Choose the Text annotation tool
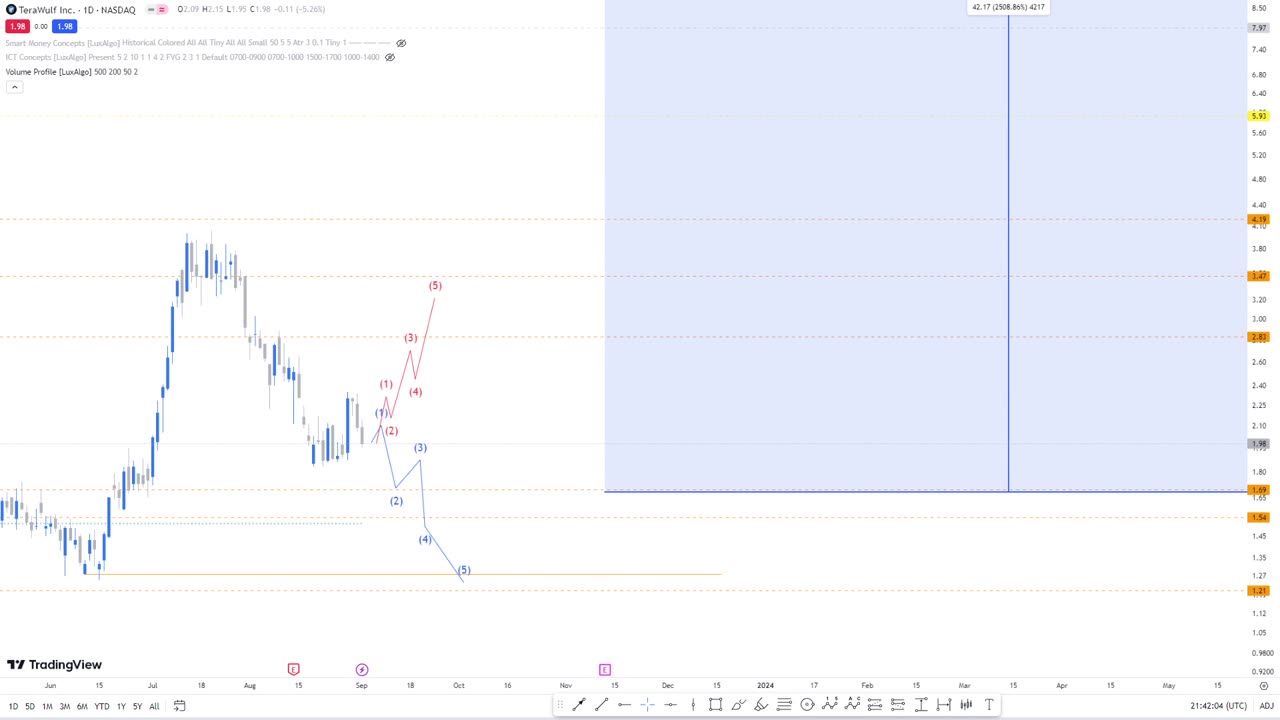The height and width of the screenshot is (720, 1280). click(989, 705)
